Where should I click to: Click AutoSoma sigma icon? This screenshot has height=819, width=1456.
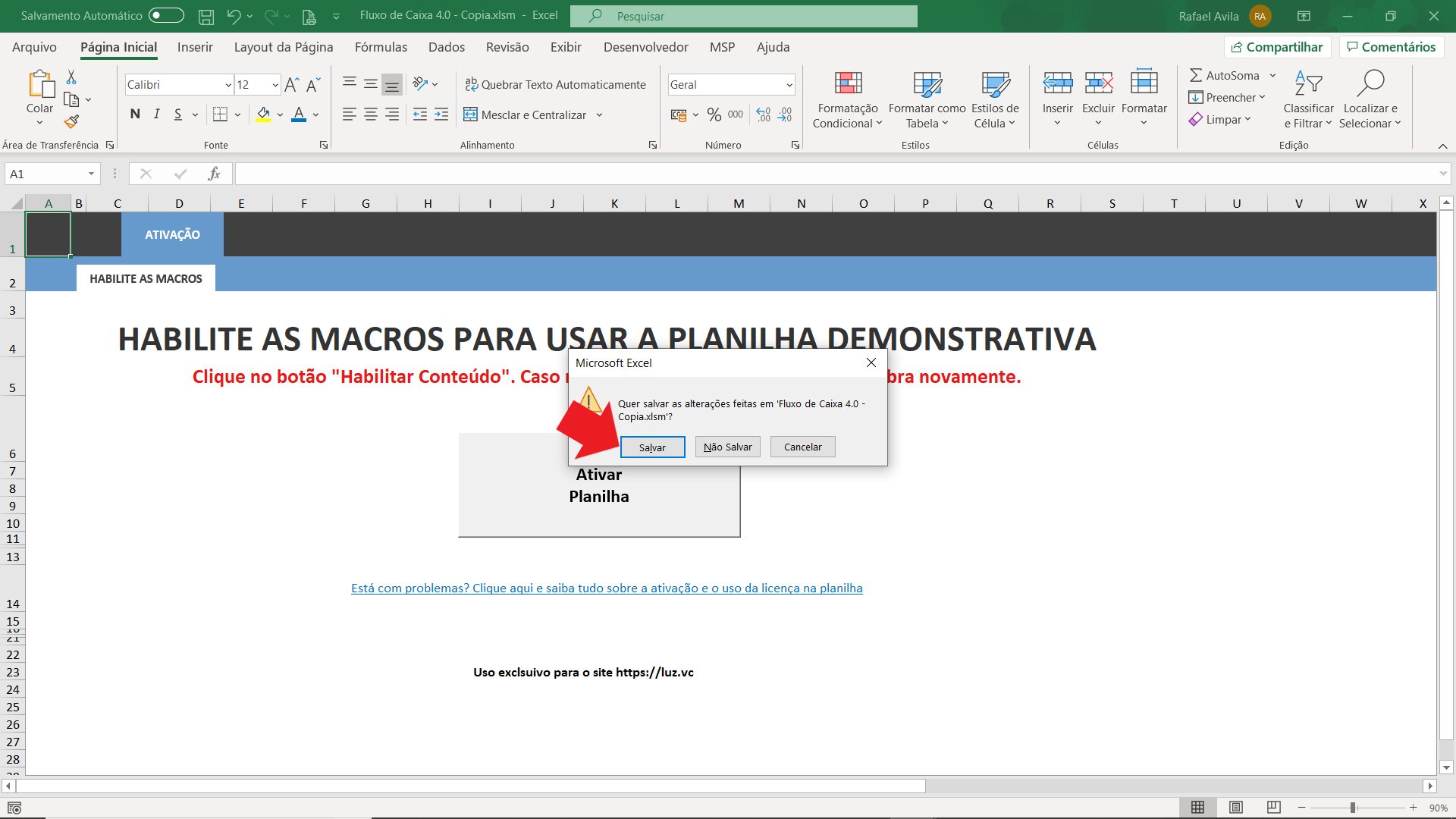(x=1196, y=75)
